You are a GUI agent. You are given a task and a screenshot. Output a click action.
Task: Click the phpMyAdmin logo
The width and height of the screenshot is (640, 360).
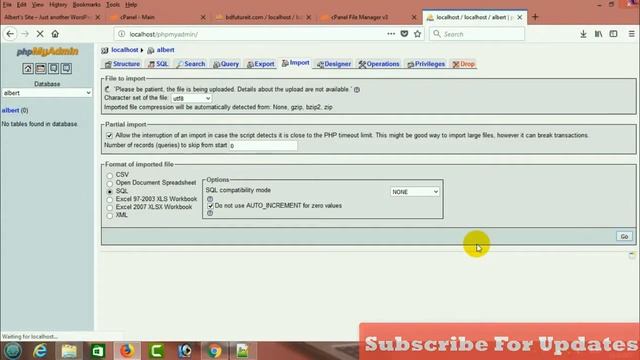click(47, 51)
